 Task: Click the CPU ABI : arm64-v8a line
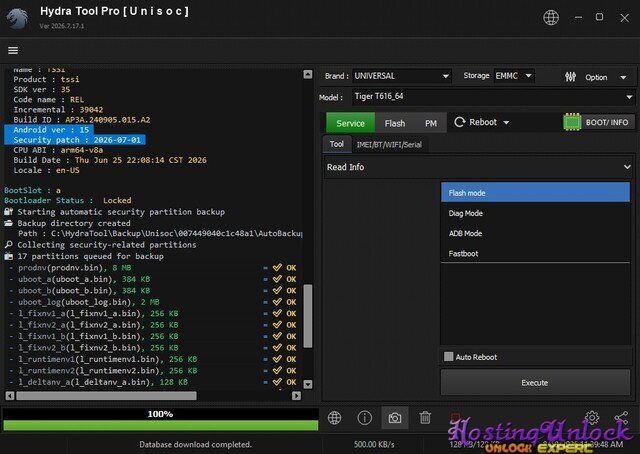tap(58, 150)
